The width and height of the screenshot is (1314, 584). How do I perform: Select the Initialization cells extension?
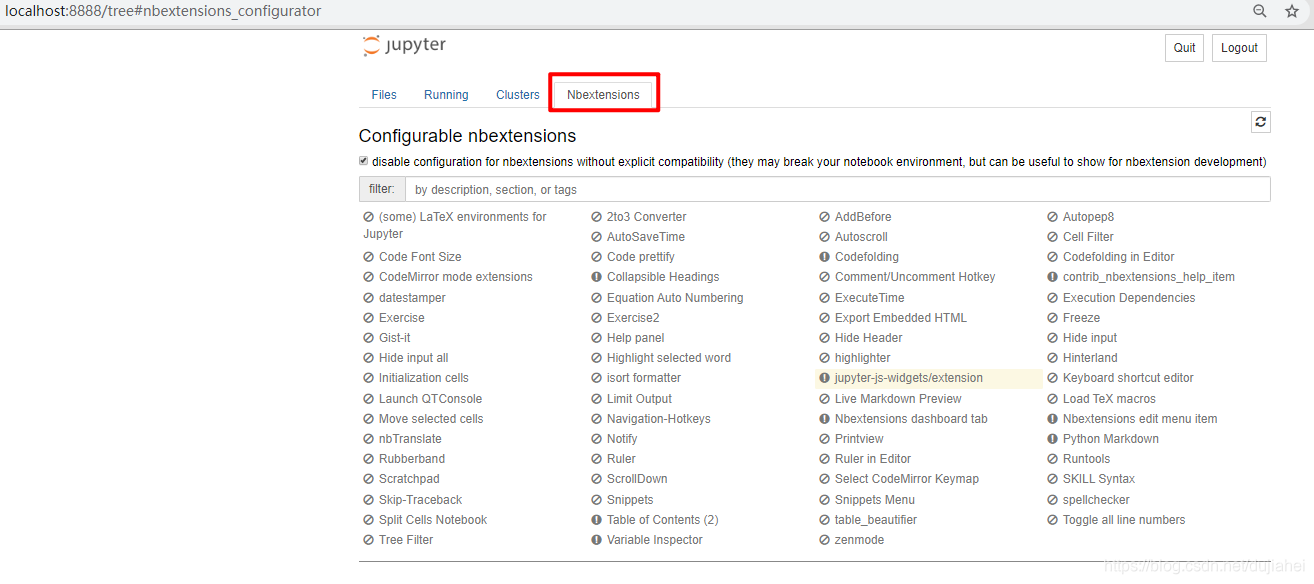coord(423,378)
